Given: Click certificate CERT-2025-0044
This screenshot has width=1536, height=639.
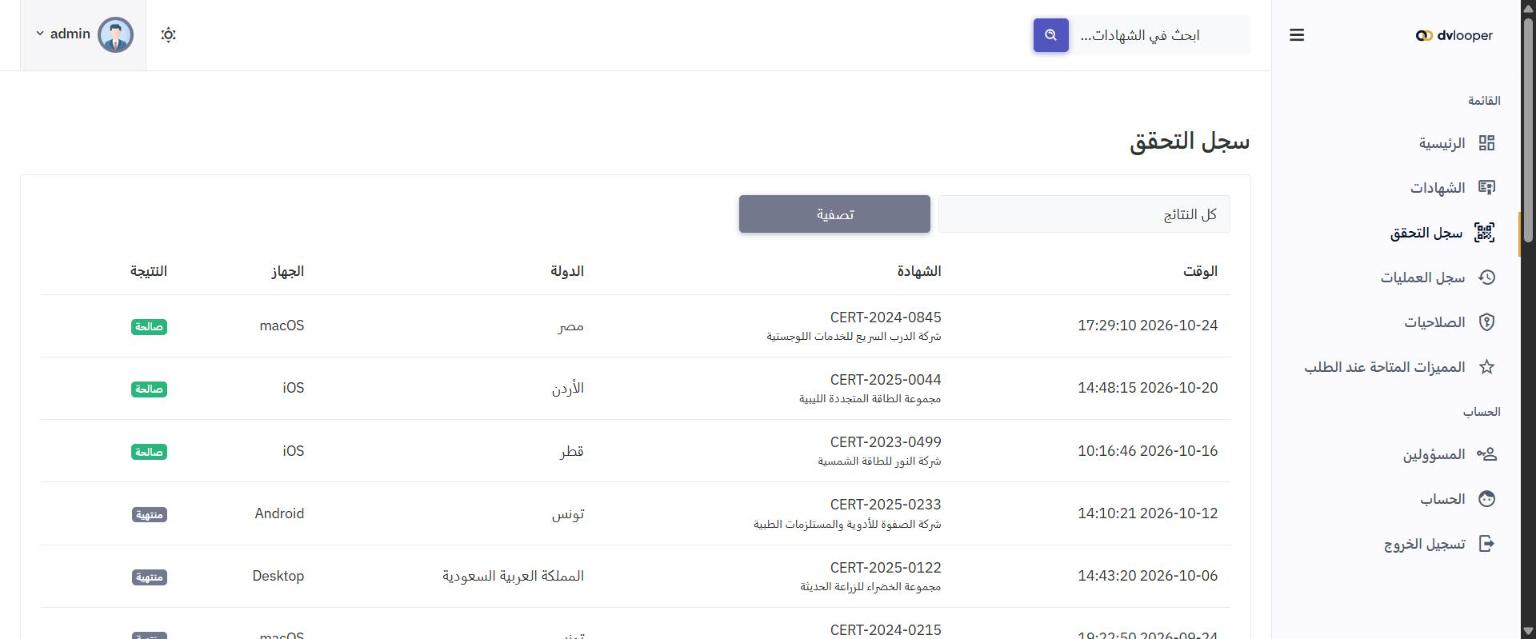Looking at the screenshot, I should point(885,380).
